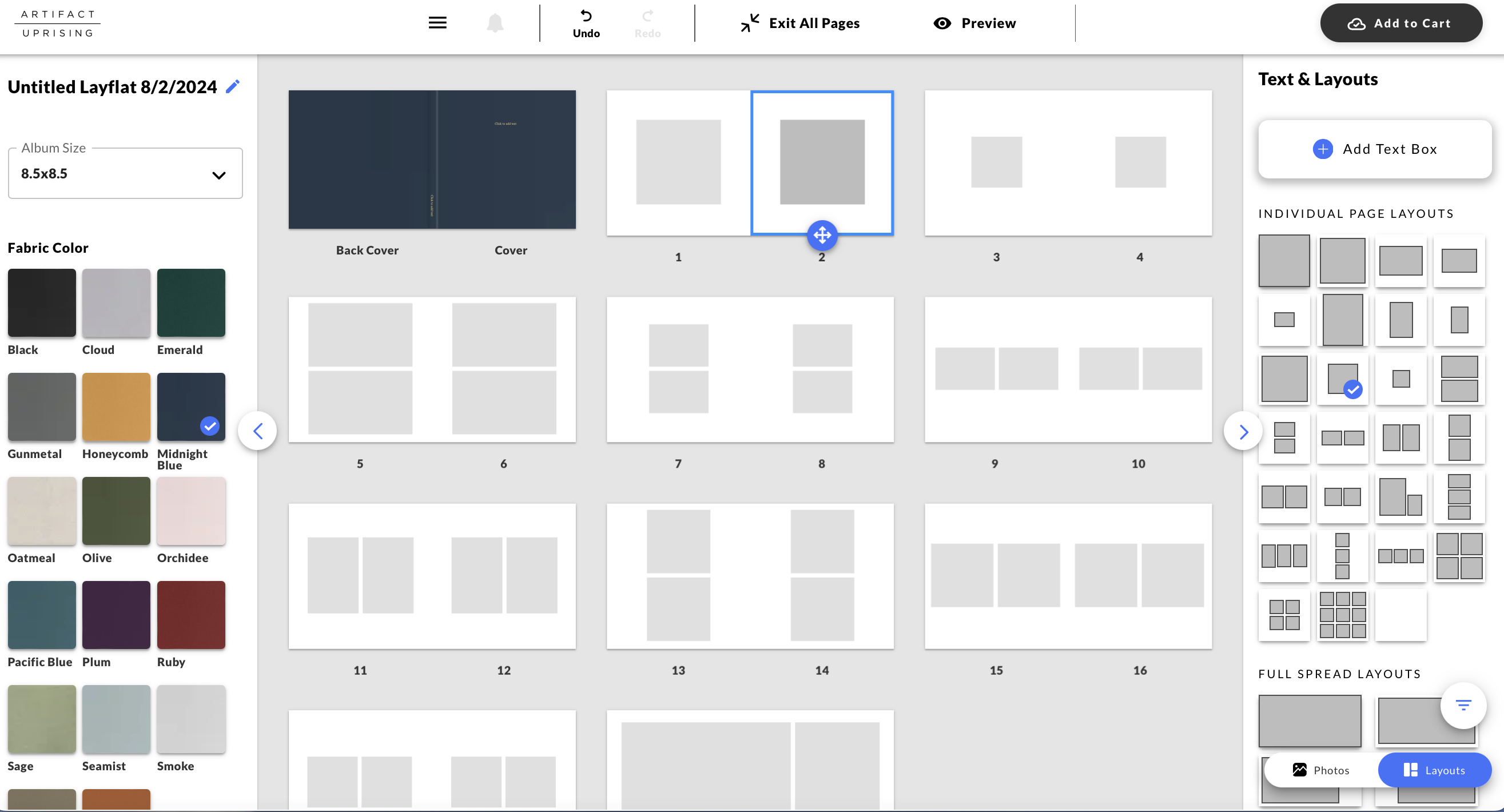
Task: Open page 5 thumbnail
Action: (360, 369)
